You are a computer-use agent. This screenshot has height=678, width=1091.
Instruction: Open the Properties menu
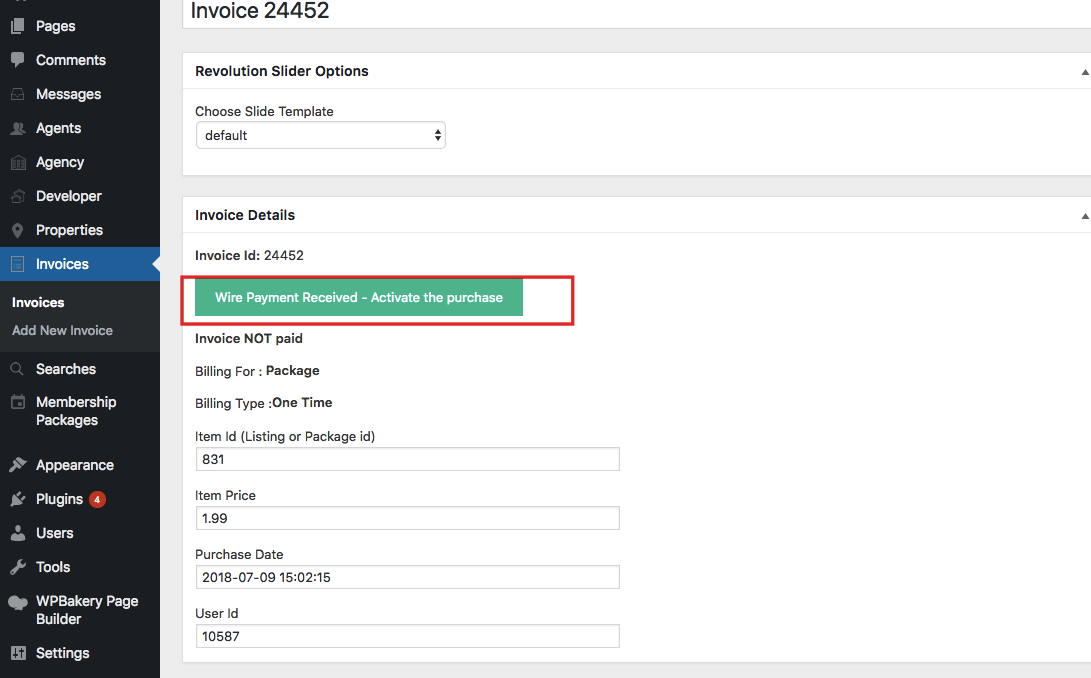coord(70,230)
